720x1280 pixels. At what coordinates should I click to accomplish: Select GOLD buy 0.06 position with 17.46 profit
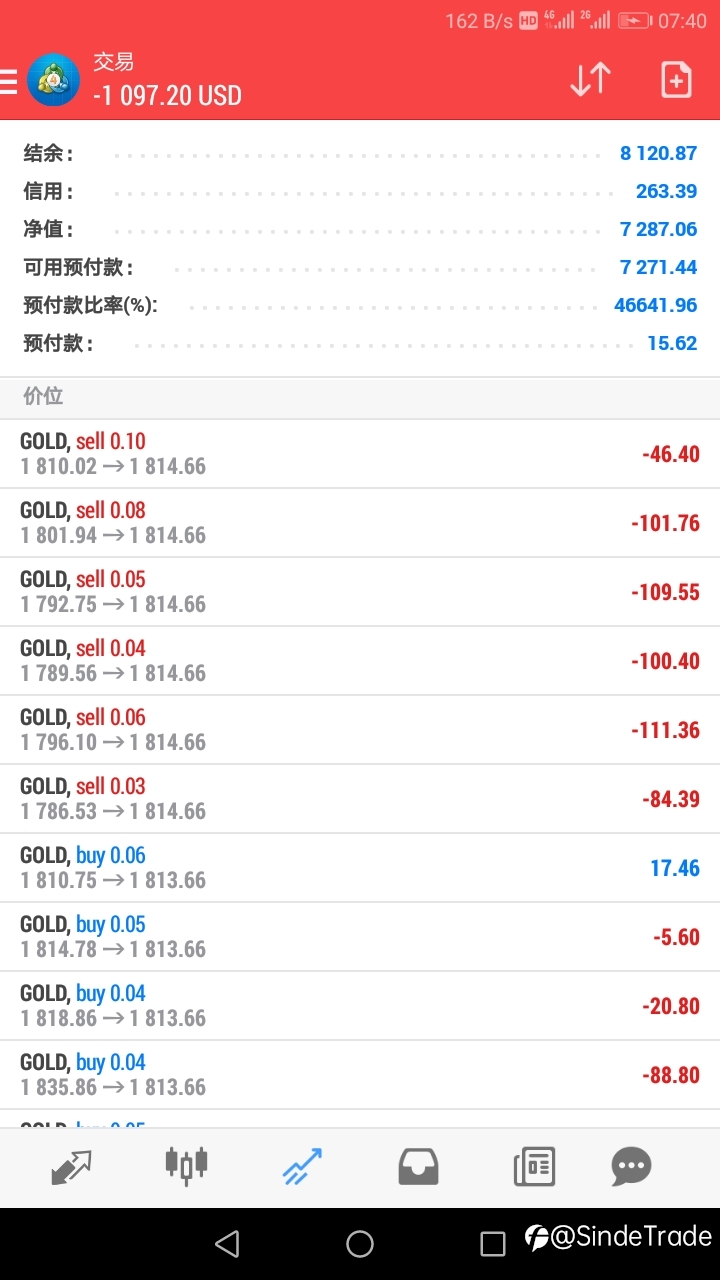coord(360,868)
